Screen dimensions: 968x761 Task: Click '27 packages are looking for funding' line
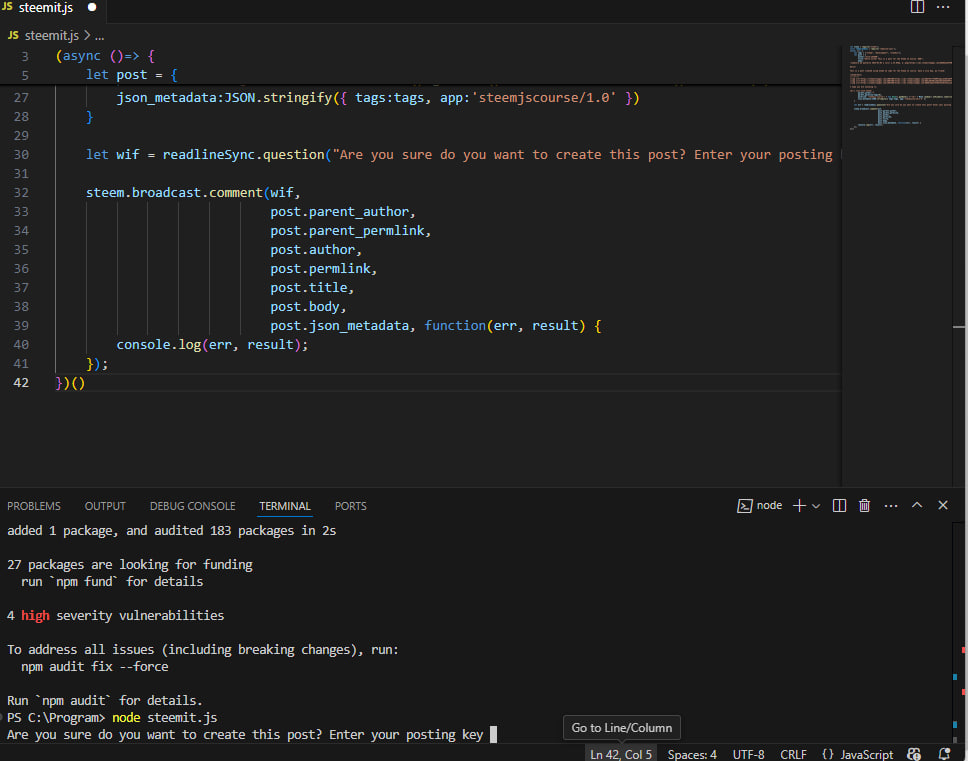tap(130, 565)
